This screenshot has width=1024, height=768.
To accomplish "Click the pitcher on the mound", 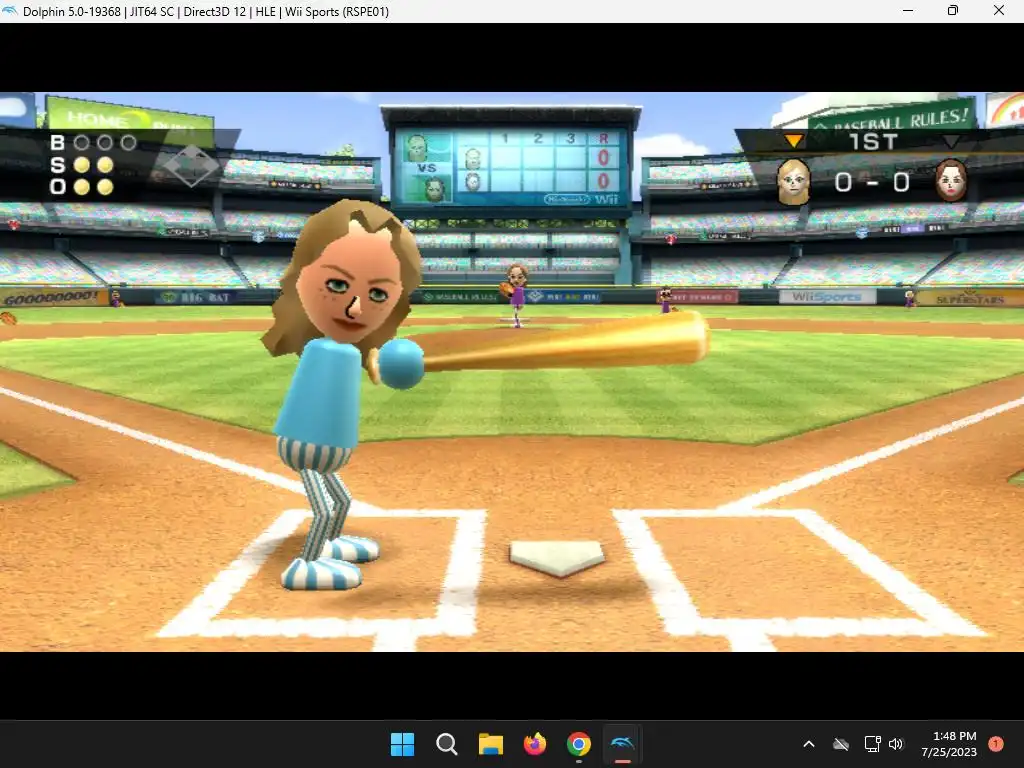I will click(x=516, y=295).
